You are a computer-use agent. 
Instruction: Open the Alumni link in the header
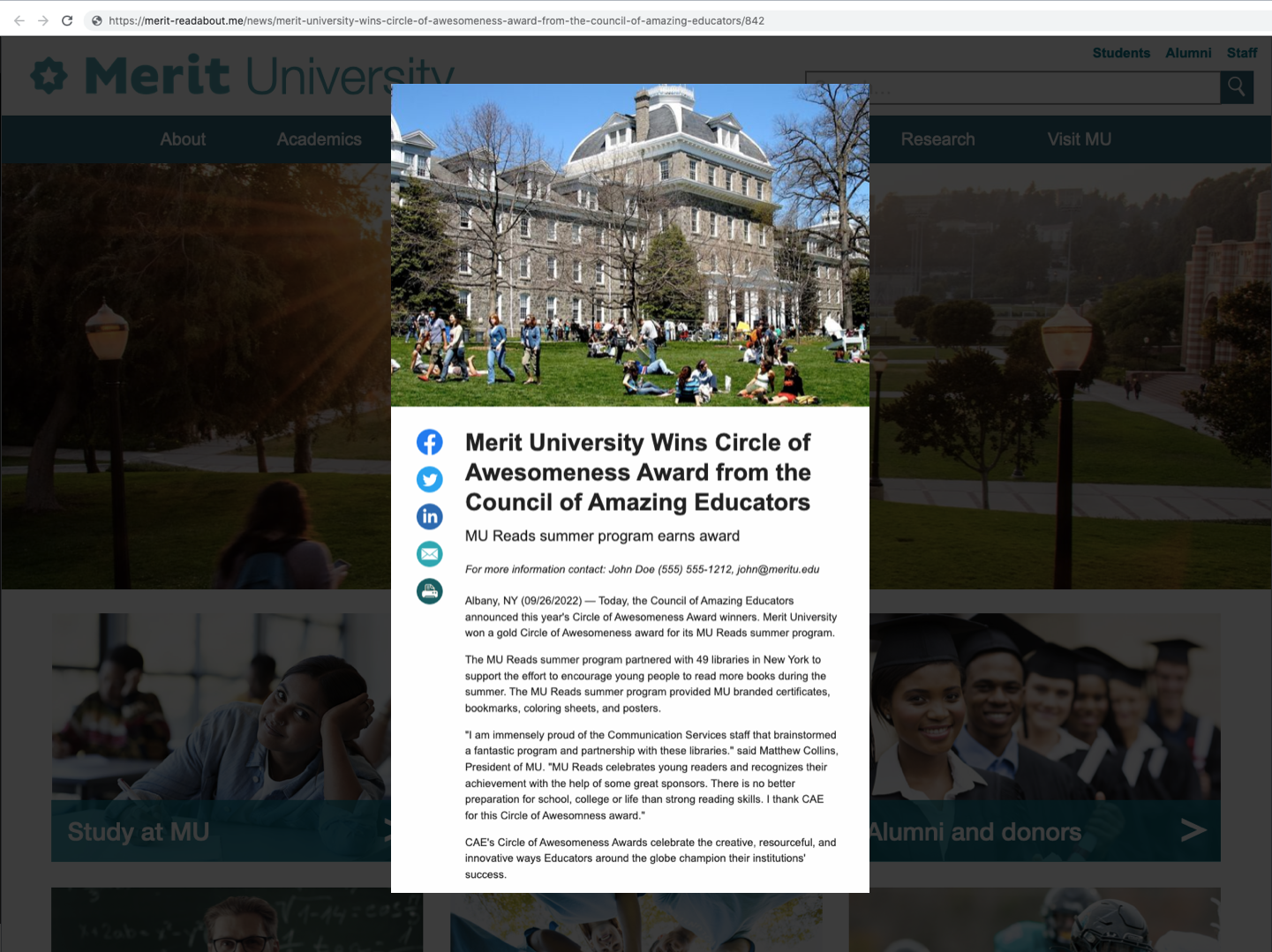(x=1188, y=53)
